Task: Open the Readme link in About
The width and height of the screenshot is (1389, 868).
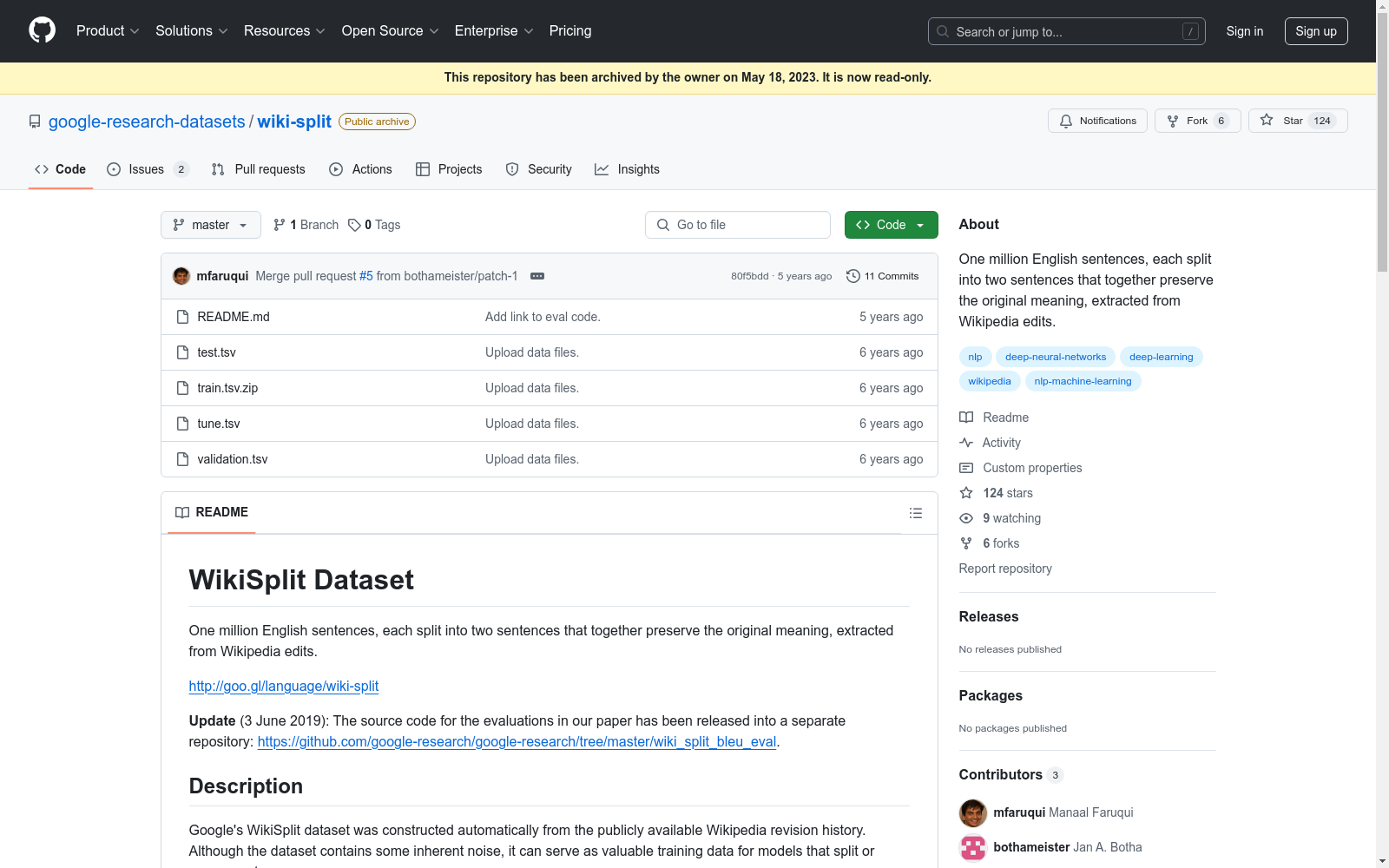Action: point(994,418)
